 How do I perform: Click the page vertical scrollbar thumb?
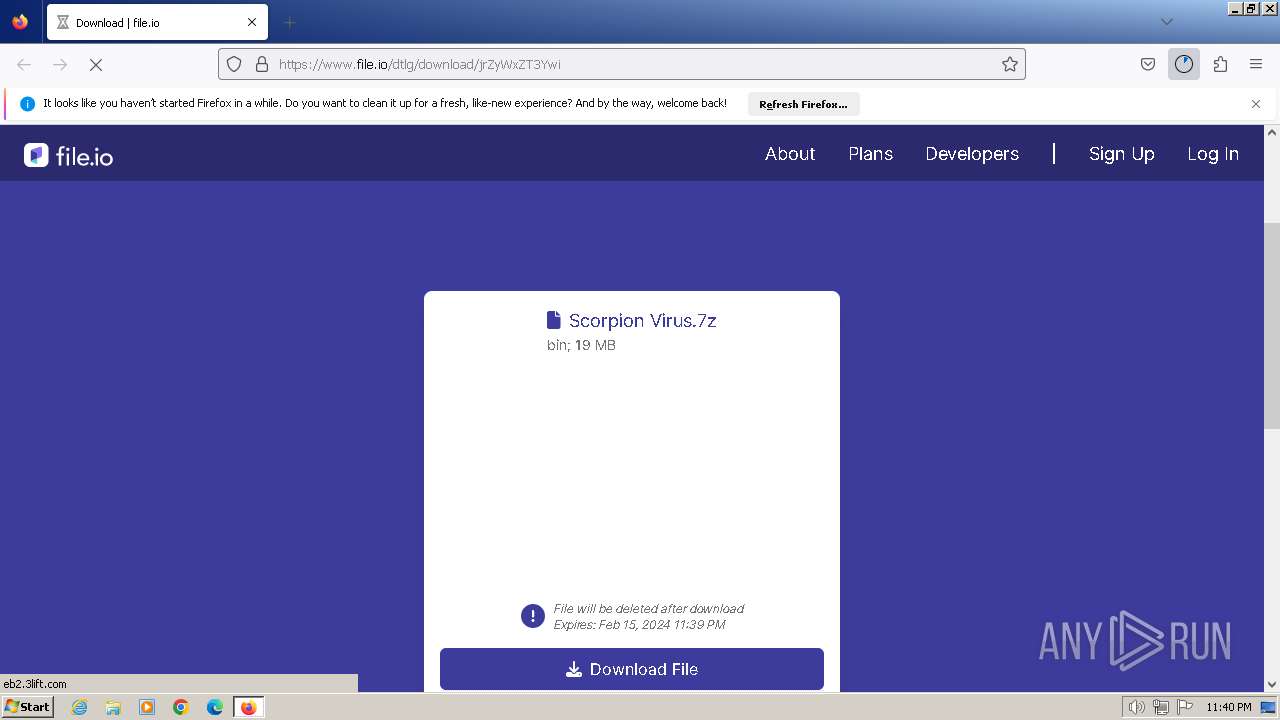point(1272,325)
